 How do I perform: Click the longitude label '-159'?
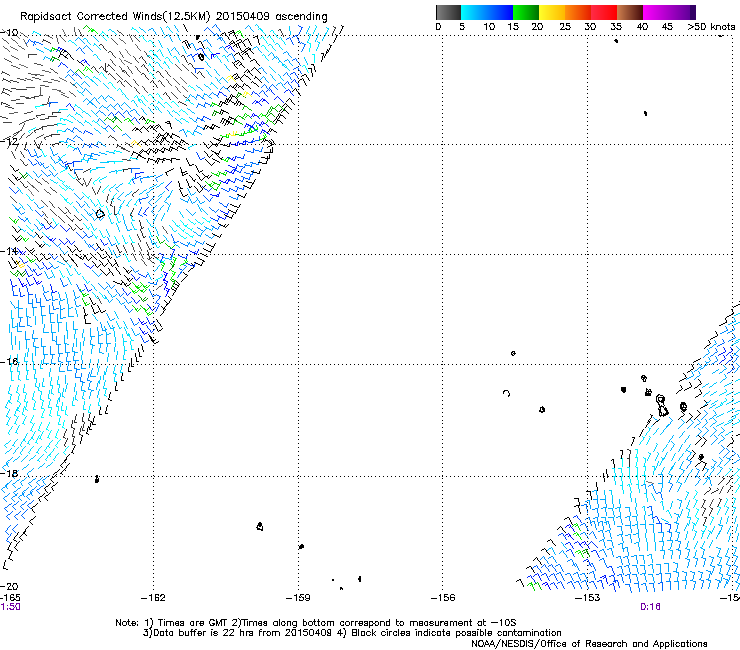[298, 598]
